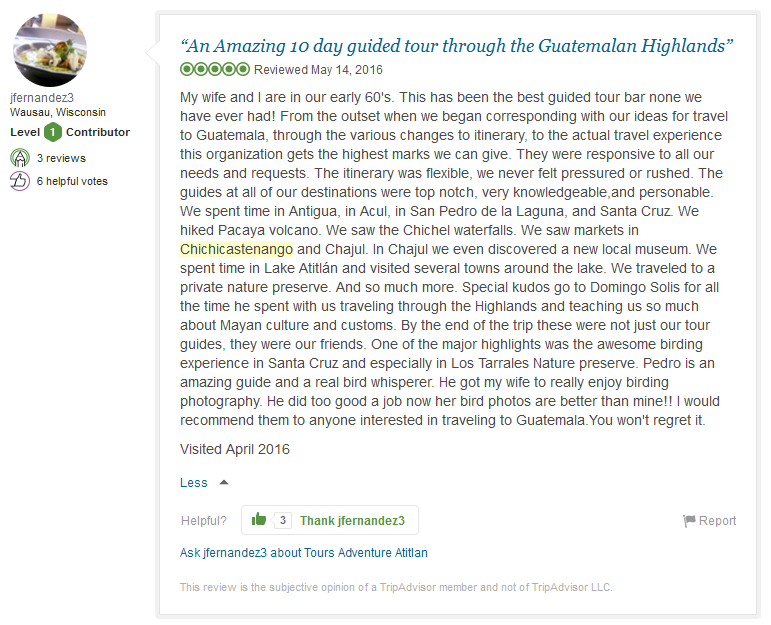771x625 pixels.
Task: Click the reviews badge icon beside 3 reviews
Action: tap(20, 158)
